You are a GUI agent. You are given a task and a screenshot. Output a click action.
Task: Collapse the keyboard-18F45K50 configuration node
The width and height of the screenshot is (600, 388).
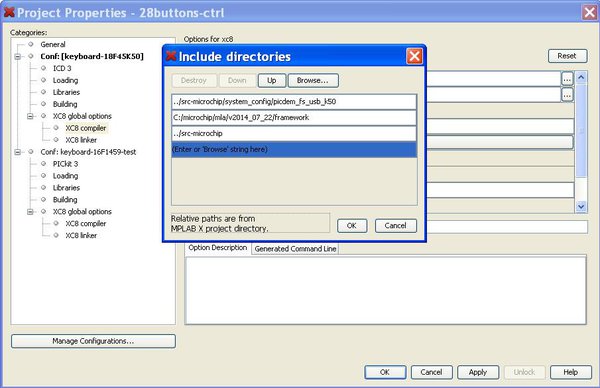(18, 57)
